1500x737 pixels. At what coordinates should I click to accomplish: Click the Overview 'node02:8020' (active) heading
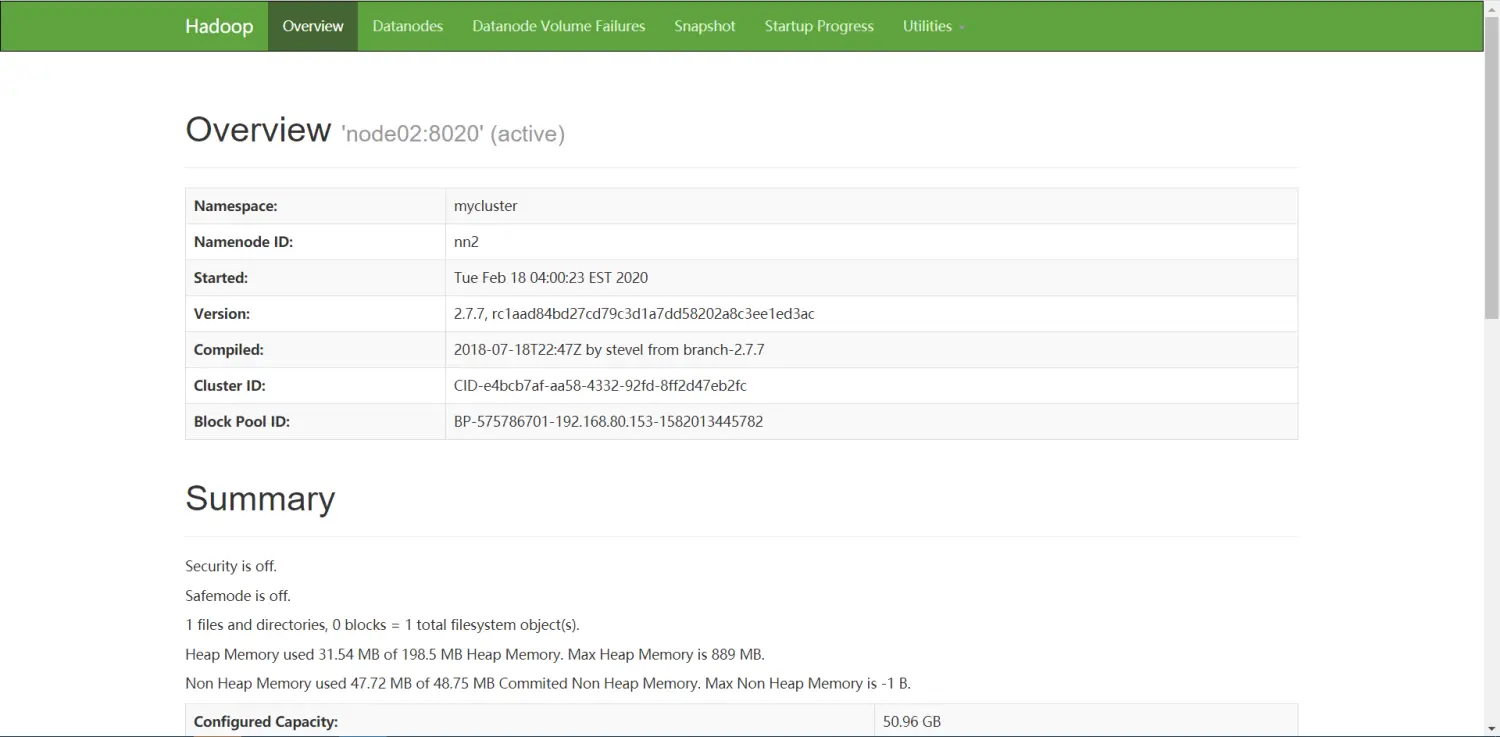tap(375, 131)
